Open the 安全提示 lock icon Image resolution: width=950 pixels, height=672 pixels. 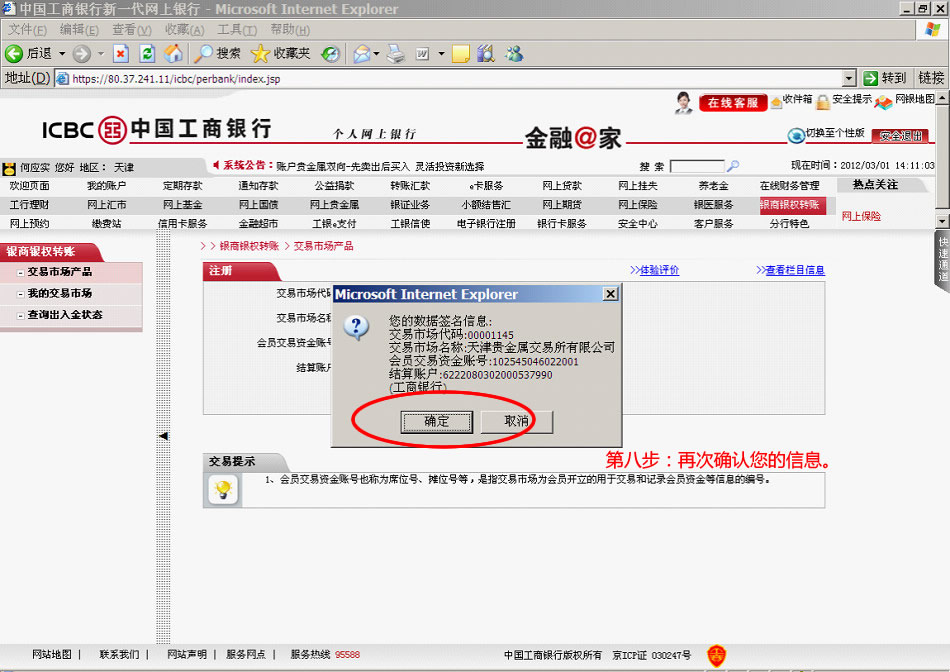point(822,102)
